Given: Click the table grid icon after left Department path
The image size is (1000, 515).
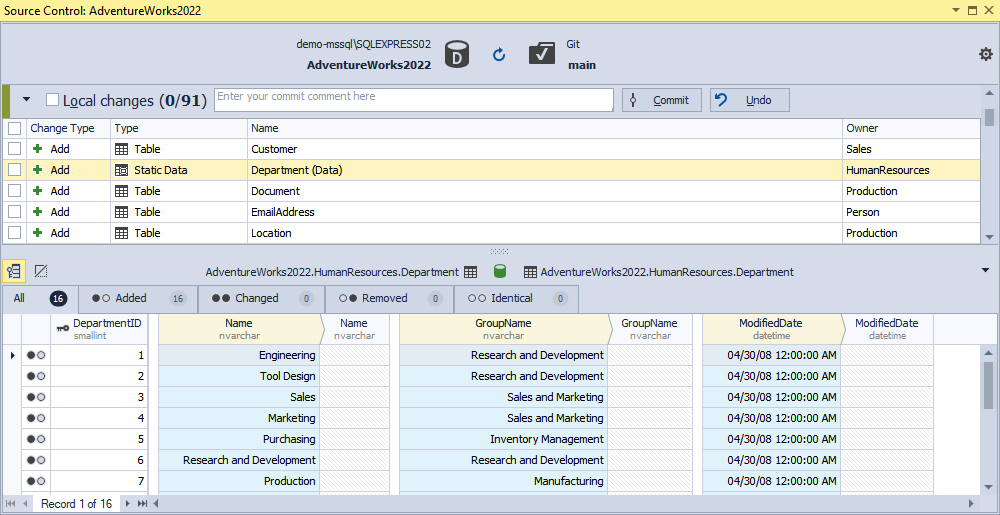Looking at the screenshot, I should 470,272.
